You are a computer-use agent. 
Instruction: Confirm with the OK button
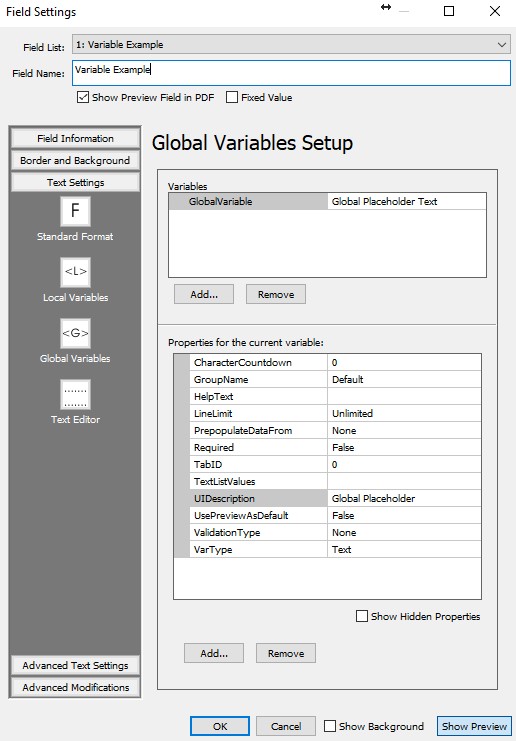[220, 726]
